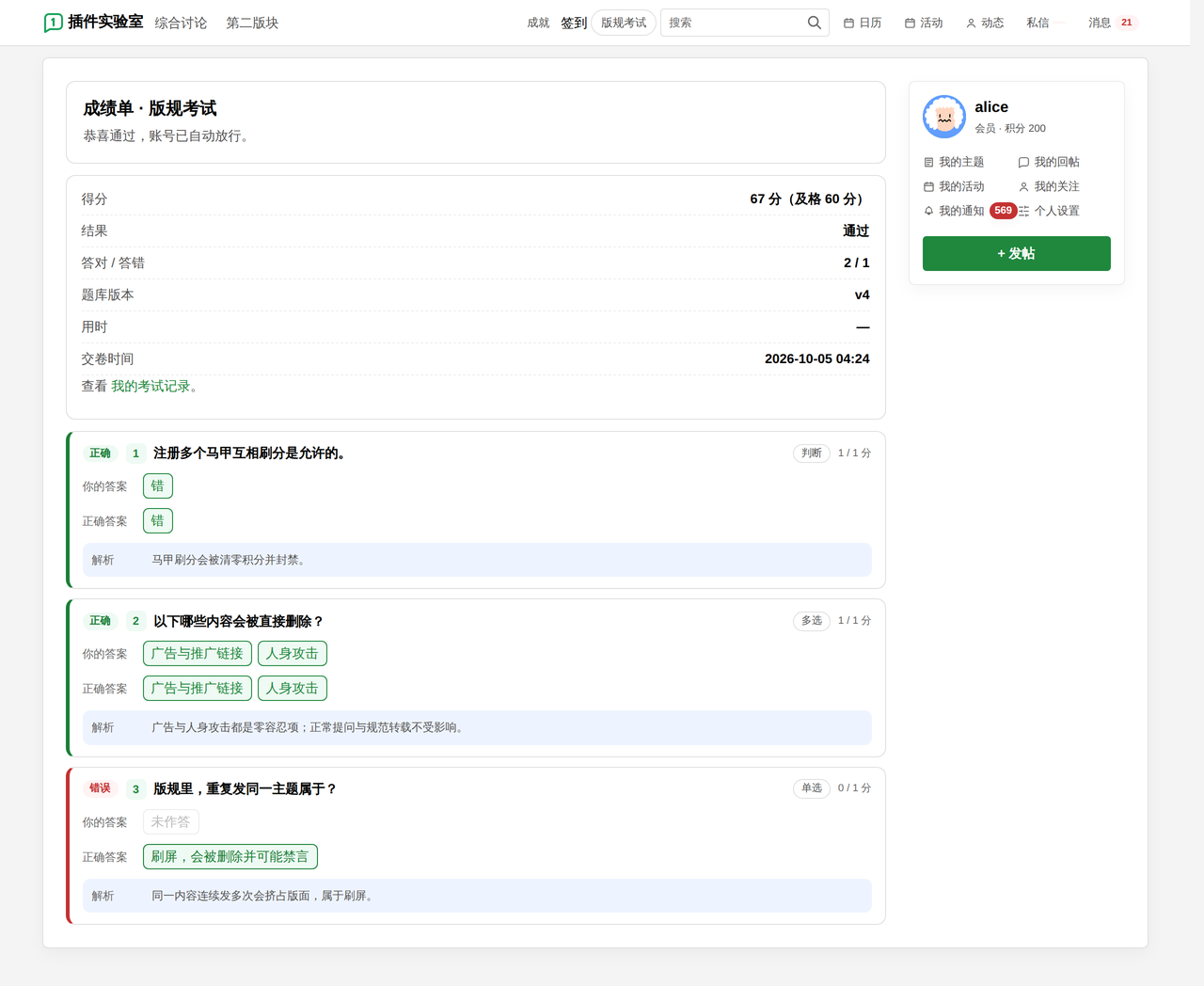1204x986 pixels.
Task: Click the 插件实验室 logo icon
Action: (54, 23)
